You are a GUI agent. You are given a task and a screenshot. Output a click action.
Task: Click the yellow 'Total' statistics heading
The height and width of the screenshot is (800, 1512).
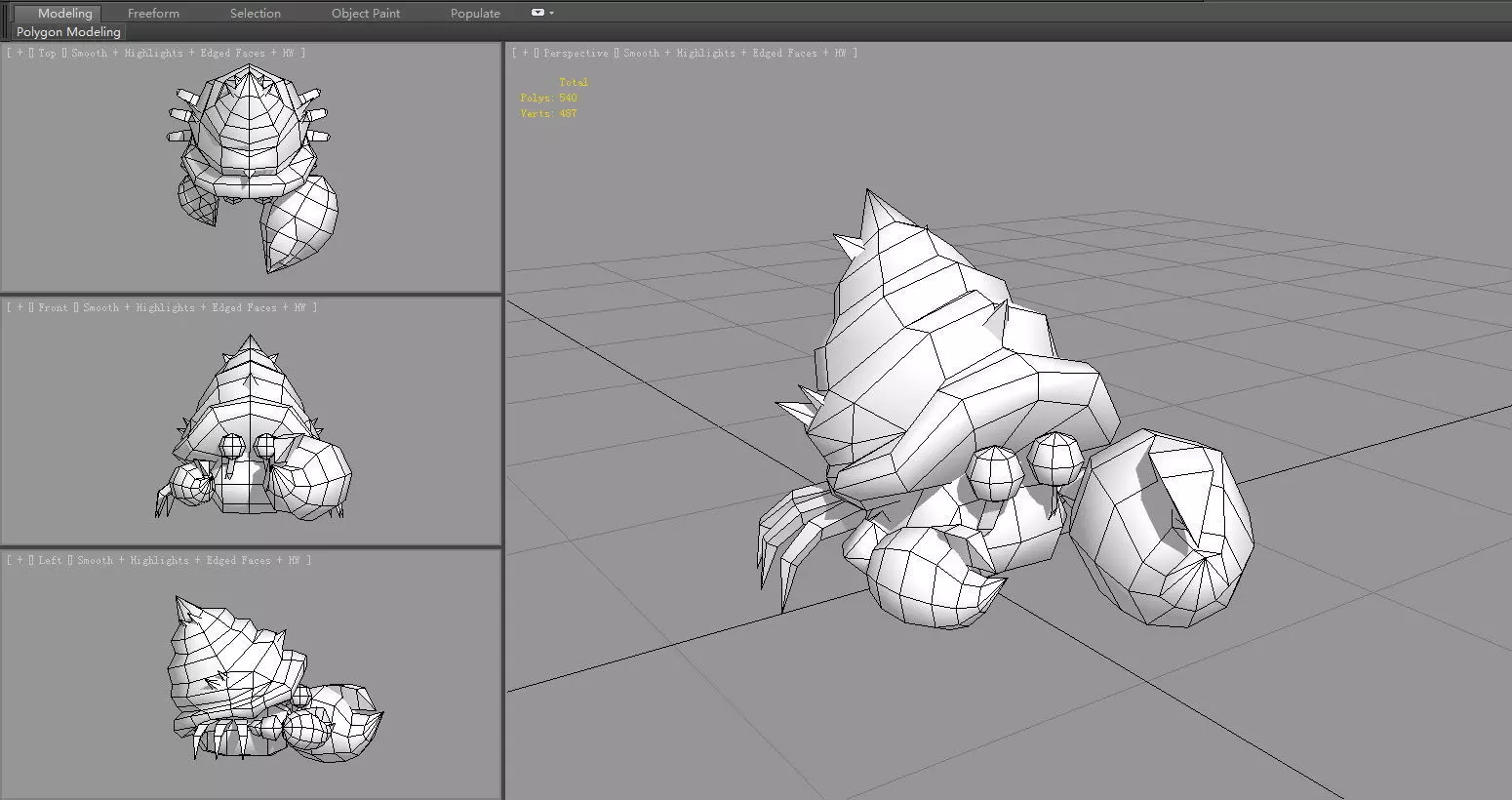[x=574, y=82]
